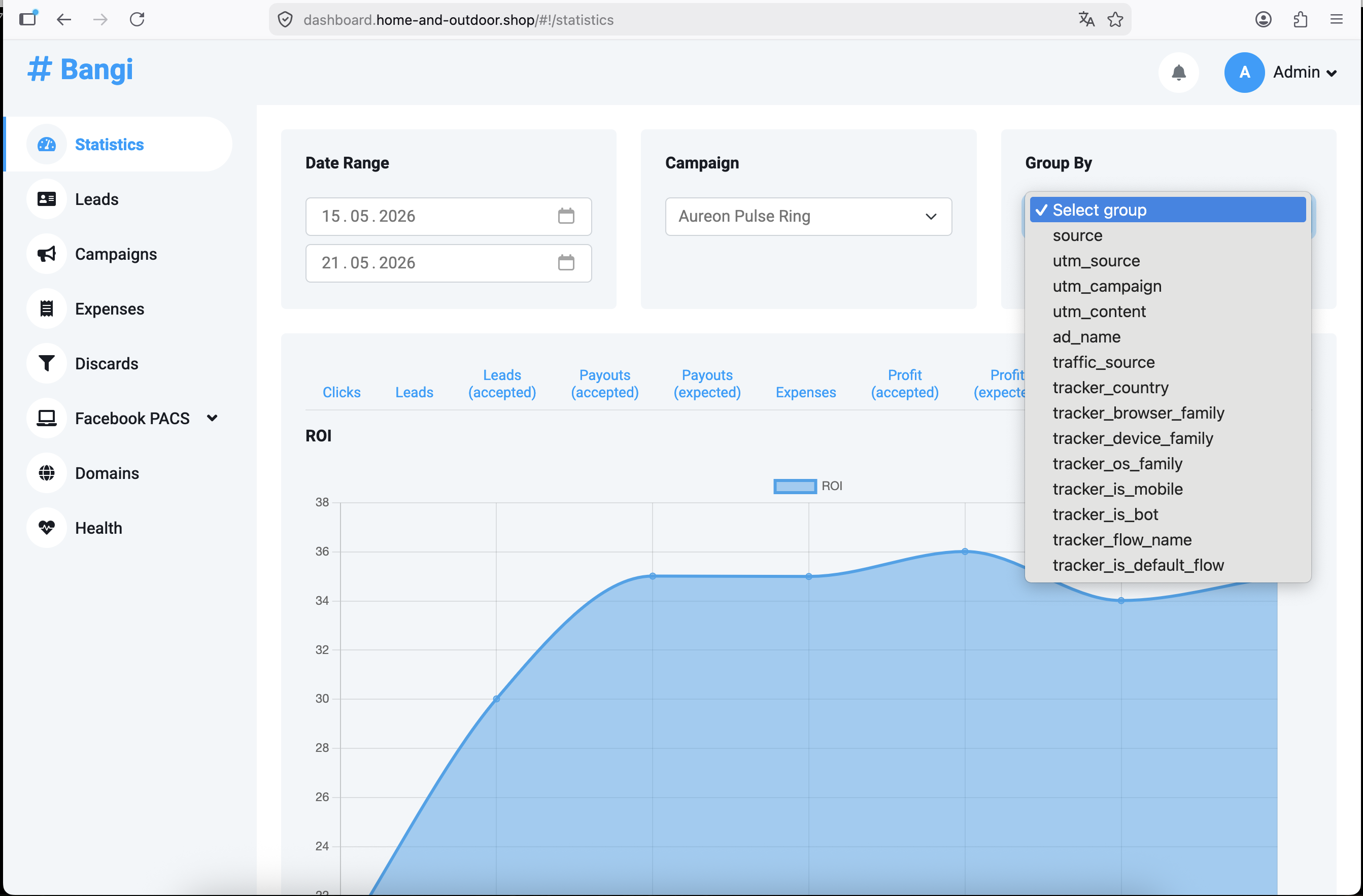Click the browser back arrow
The height and width of the screenshot is (896, 1363).
[x=63, y=19]
